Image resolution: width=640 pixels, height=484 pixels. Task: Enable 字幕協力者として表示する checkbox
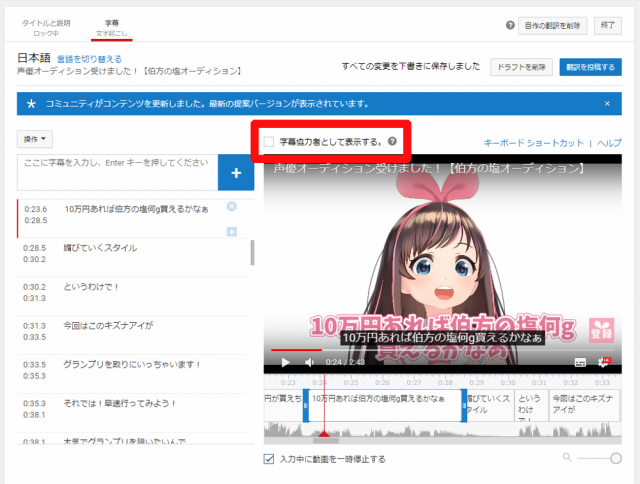[x=269, y=142]
